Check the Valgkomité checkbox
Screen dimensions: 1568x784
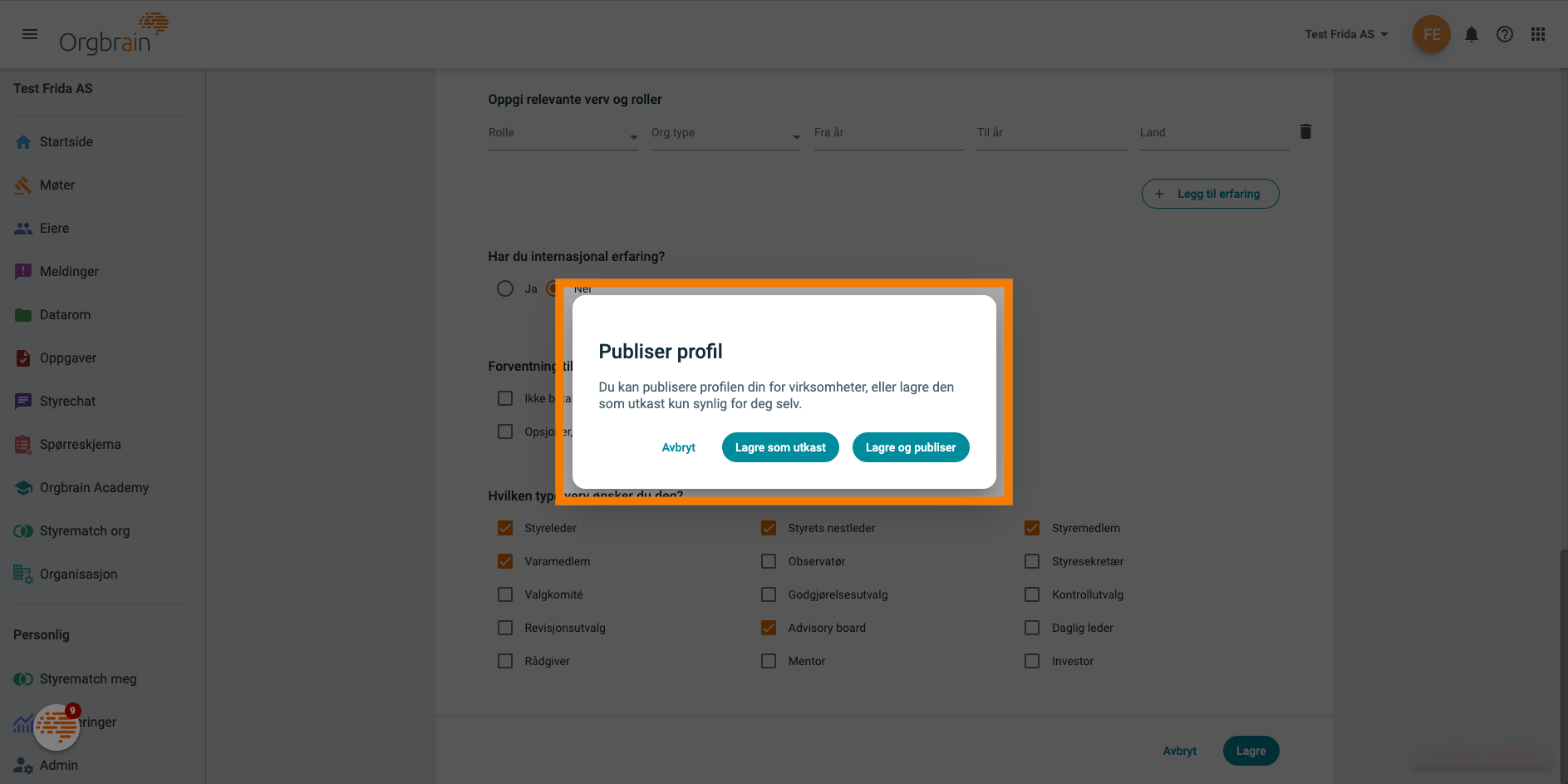coord(505,594)
